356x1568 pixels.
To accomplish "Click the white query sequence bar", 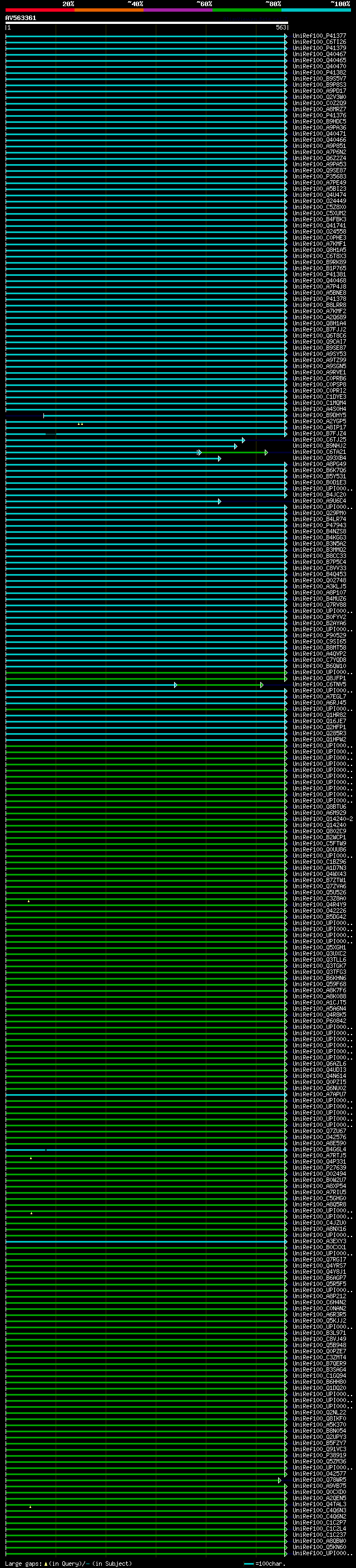I will click(147, 22).
